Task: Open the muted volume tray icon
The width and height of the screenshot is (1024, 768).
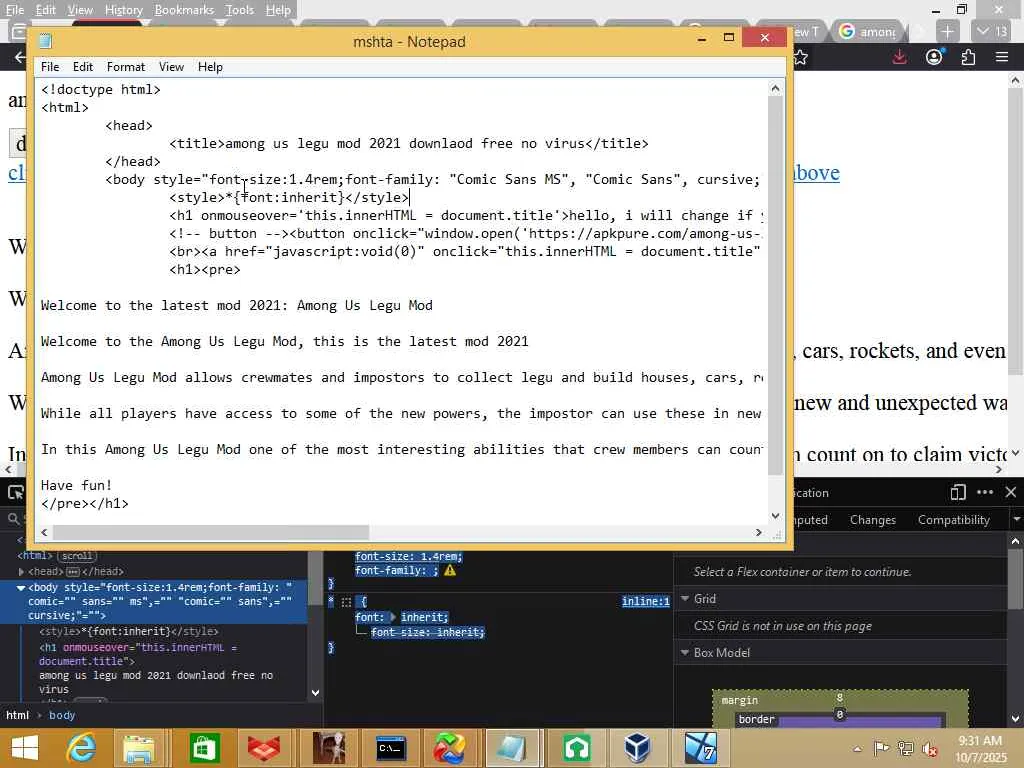Action: [929, 748]
